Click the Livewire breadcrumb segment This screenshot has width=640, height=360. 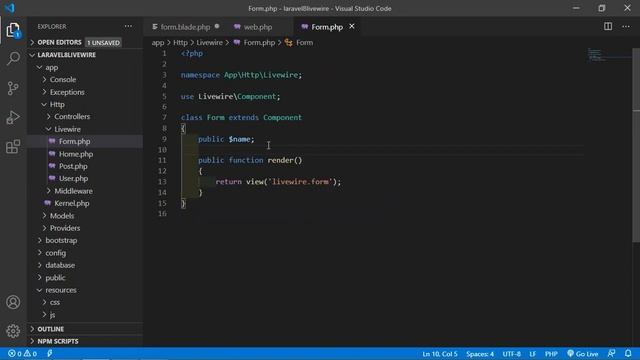tap(209, 42)
